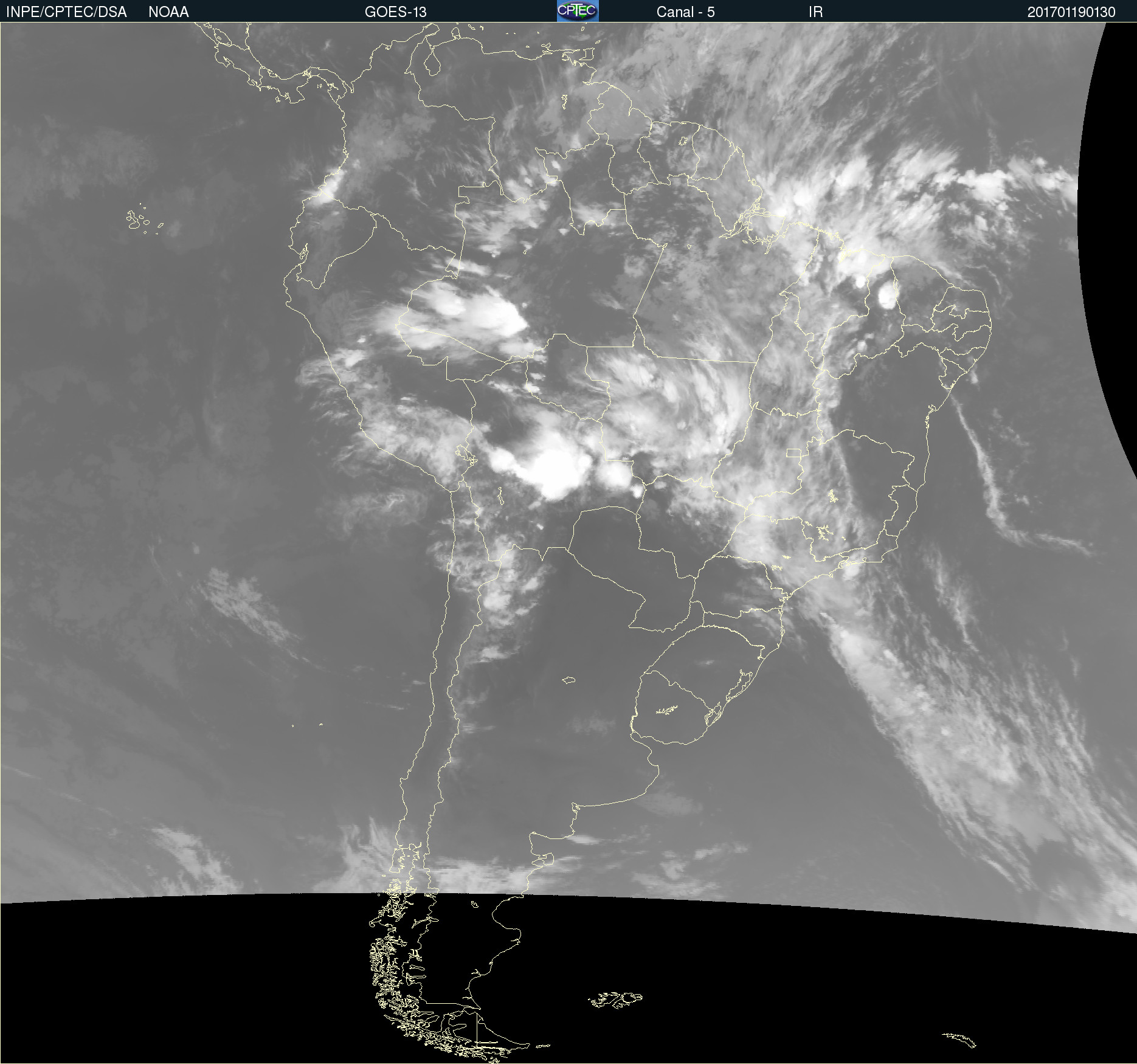Click the IR channel label
Viewport: 1137px width, 1064px height.
[815, 12]
